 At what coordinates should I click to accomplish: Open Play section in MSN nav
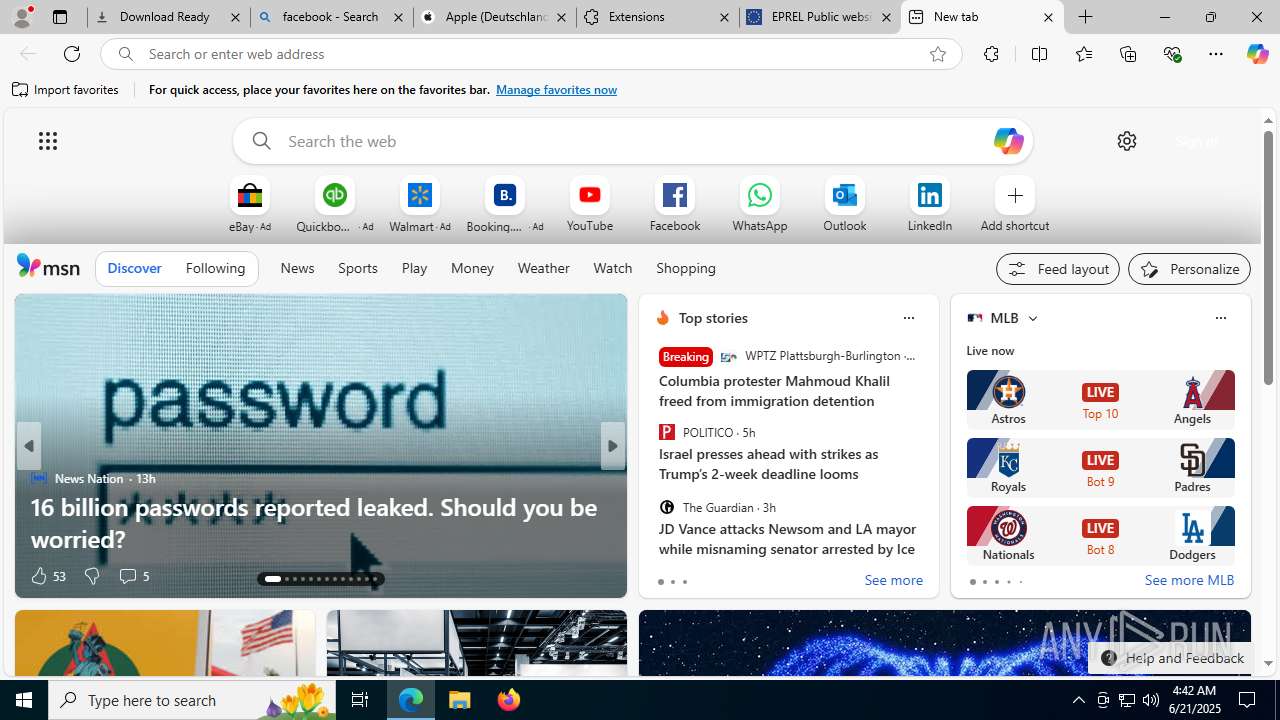pyautogui.click(x=414, y=268)
